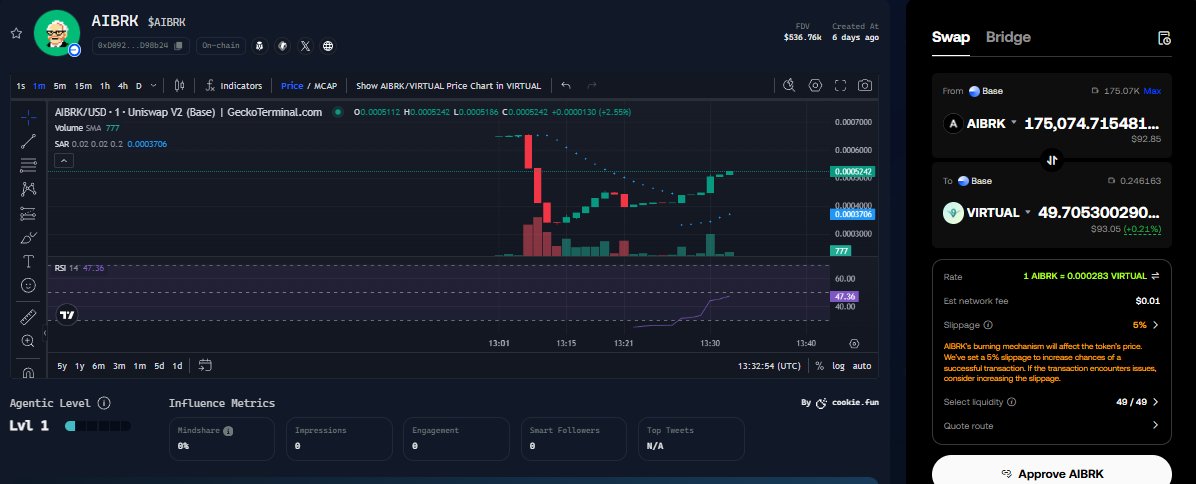Viewport: 1196px width, 484px height.
Task: Open the CoinGecko link icon next to On-chain
Action: pos(260,46)
